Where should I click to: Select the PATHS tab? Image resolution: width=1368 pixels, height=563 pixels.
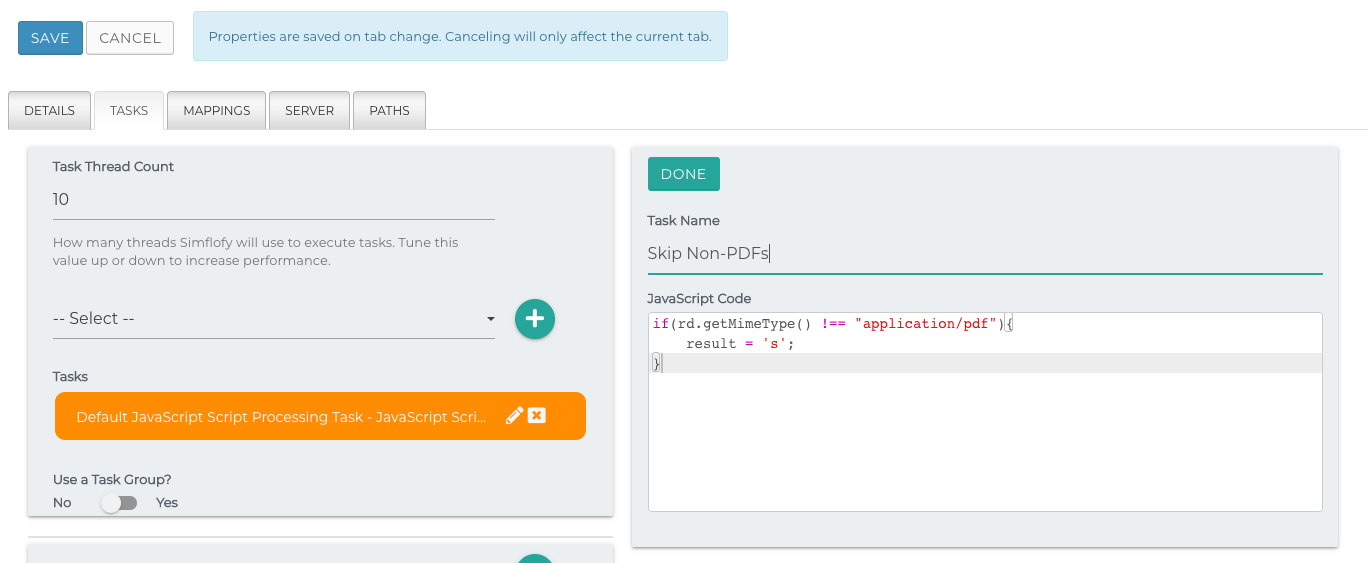click(389, 111)
